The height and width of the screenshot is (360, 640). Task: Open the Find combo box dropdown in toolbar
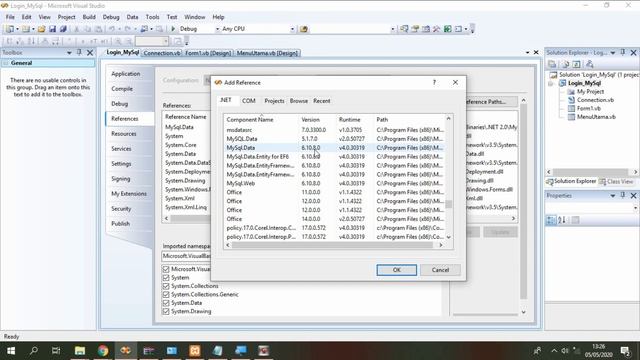click(393, 29)
